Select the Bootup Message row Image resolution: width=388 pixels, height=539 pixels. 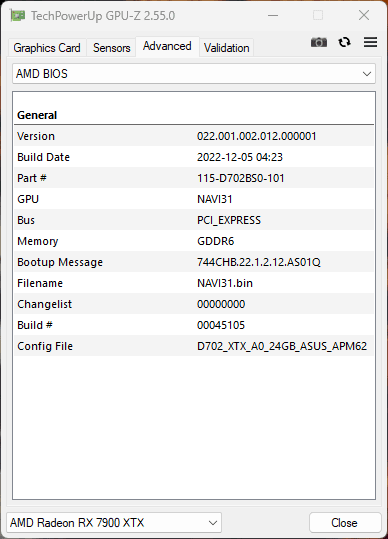pyautogui.click(x=194, y=262)
